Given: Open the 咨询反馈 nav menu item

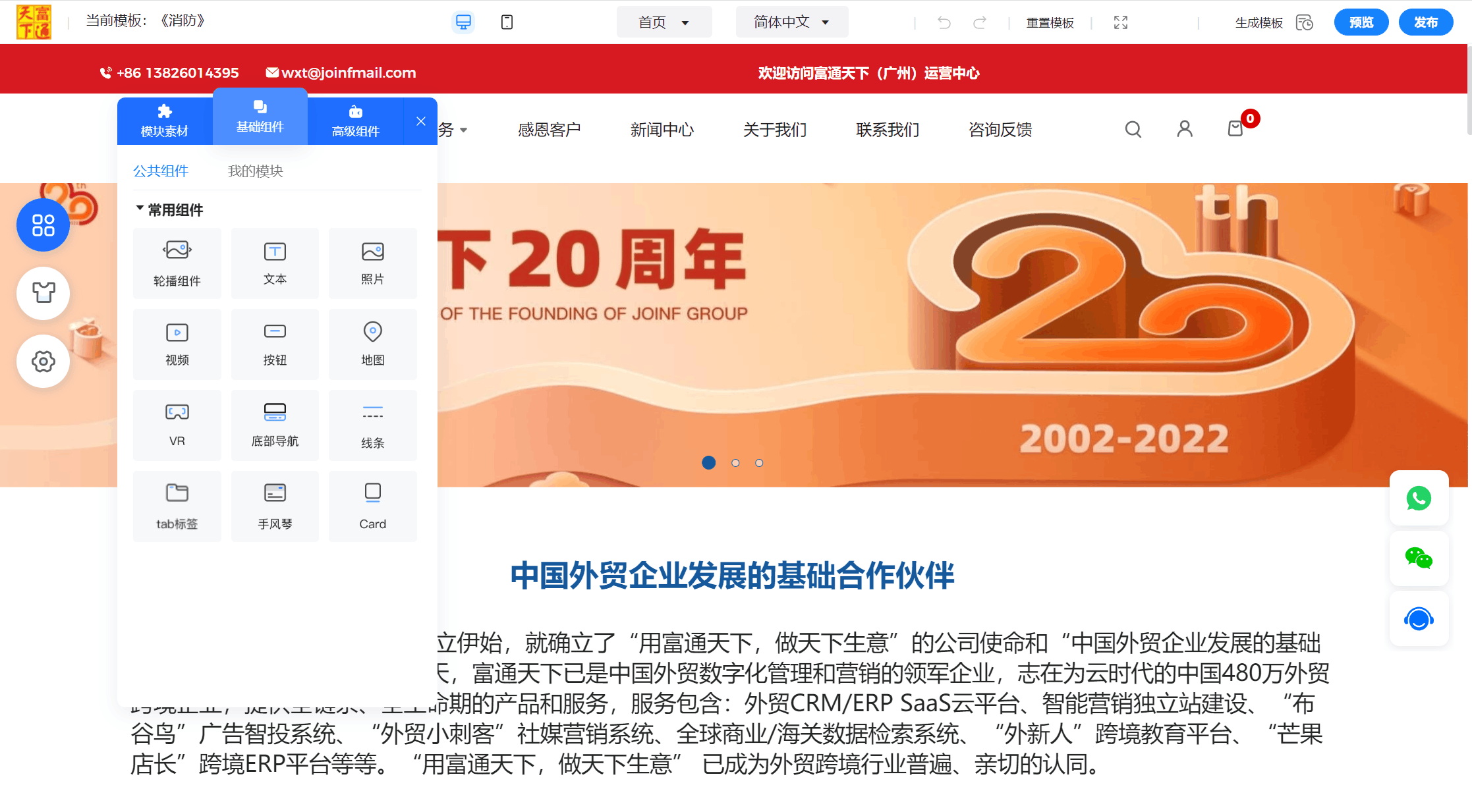Looking at the screenshot, I should coord(1000,130).
